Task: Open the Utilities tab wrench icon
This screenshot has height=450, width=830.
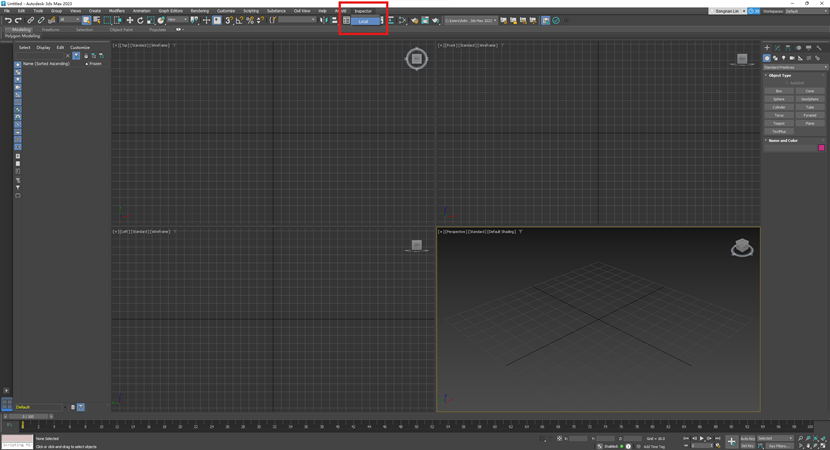Action: [x=818, y=48]
